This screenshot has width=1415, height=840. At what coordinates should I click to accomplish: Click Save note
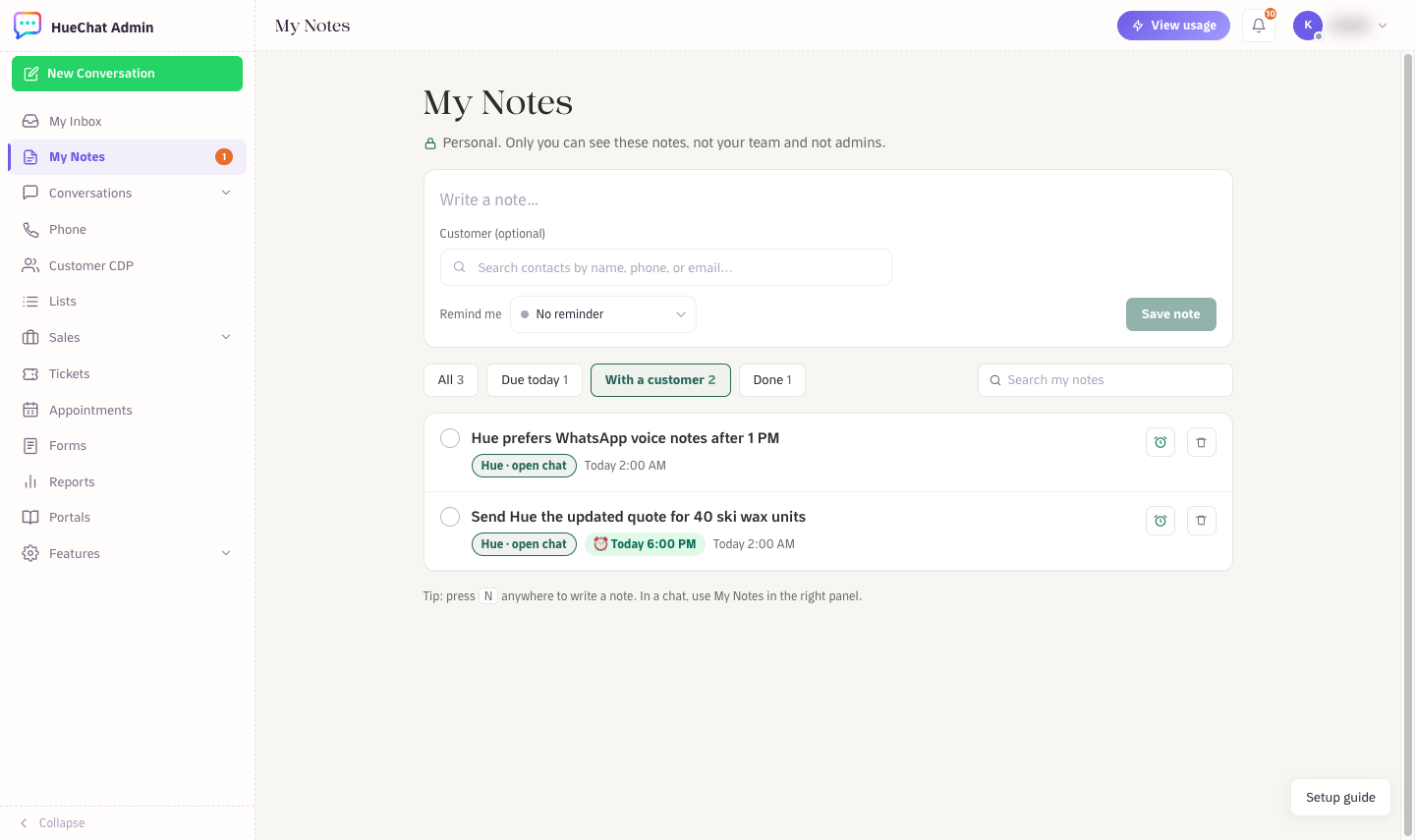pos(1171,314)
